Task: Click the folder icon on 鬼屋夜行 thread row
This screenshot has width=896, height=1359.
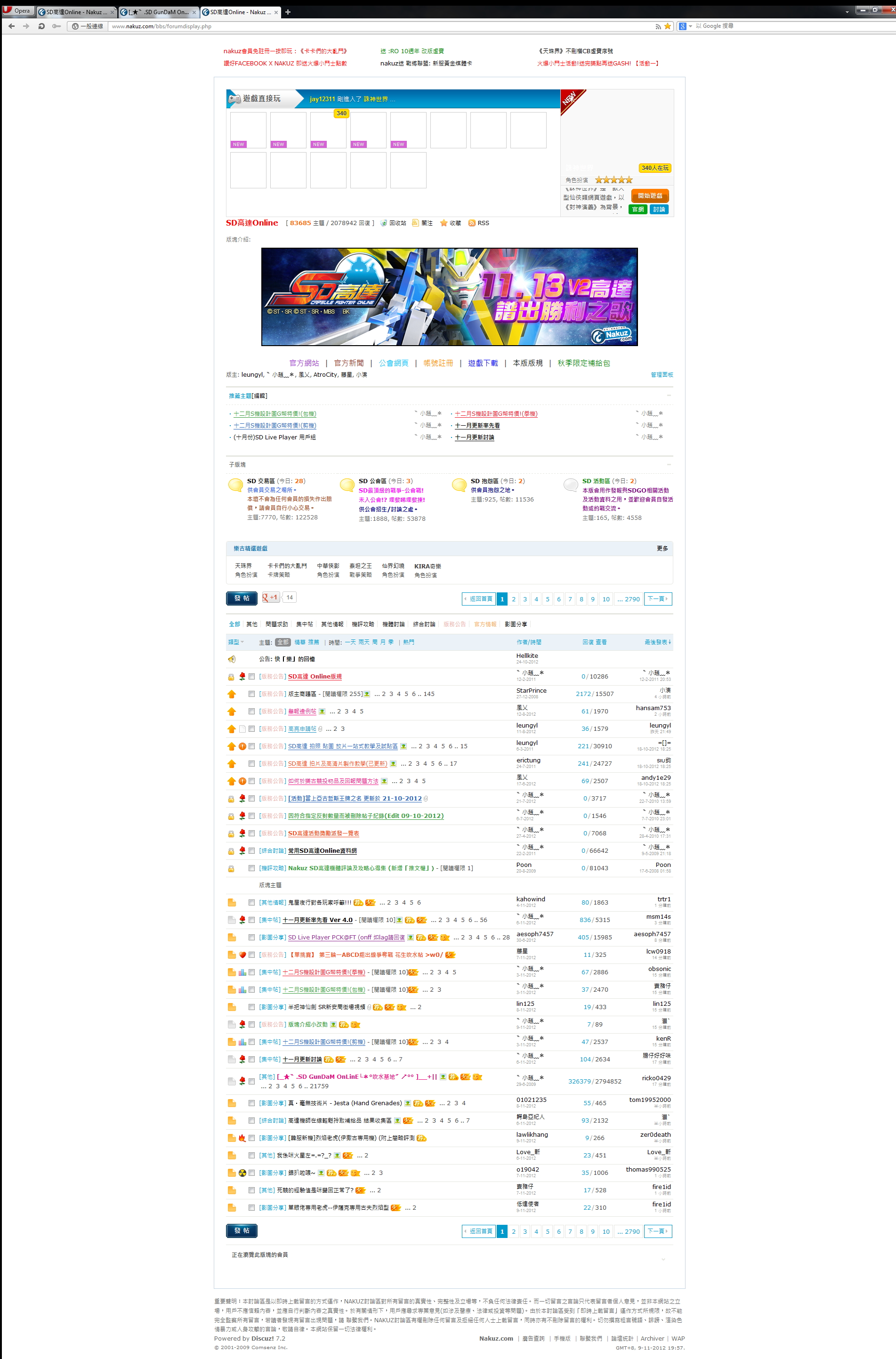Action: (x=232, y=902)
